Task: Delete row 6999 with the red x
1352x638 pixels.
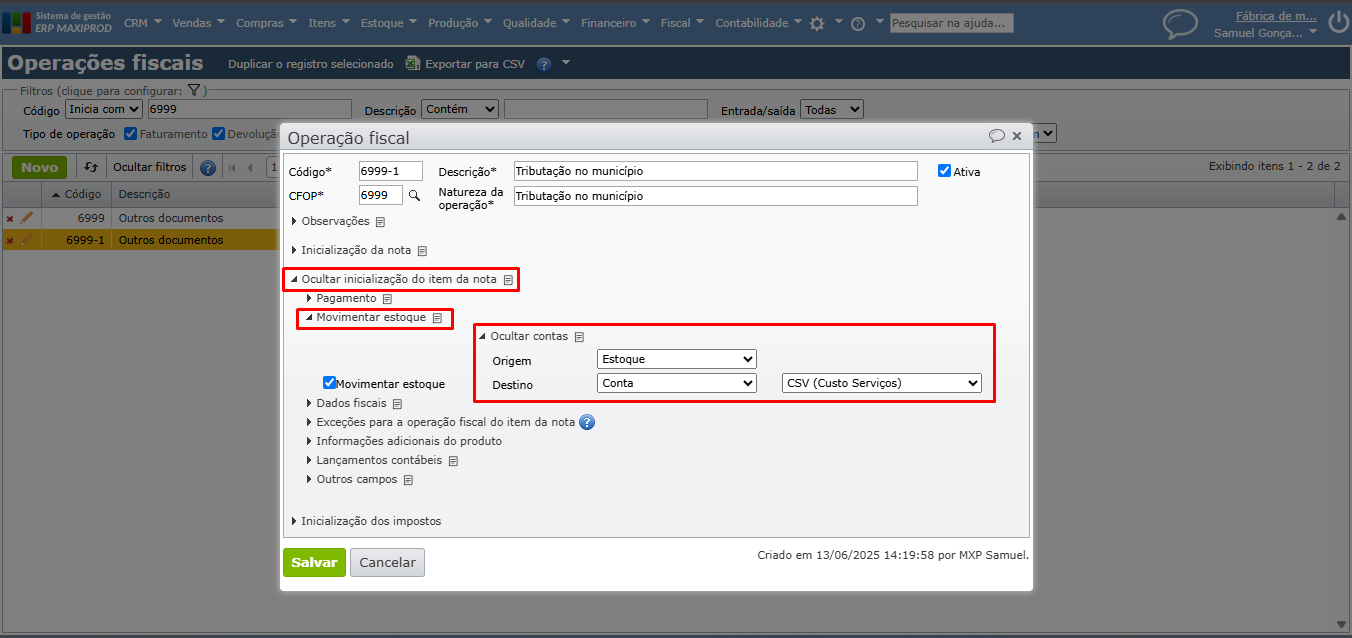Action: [x=10, y=219]
